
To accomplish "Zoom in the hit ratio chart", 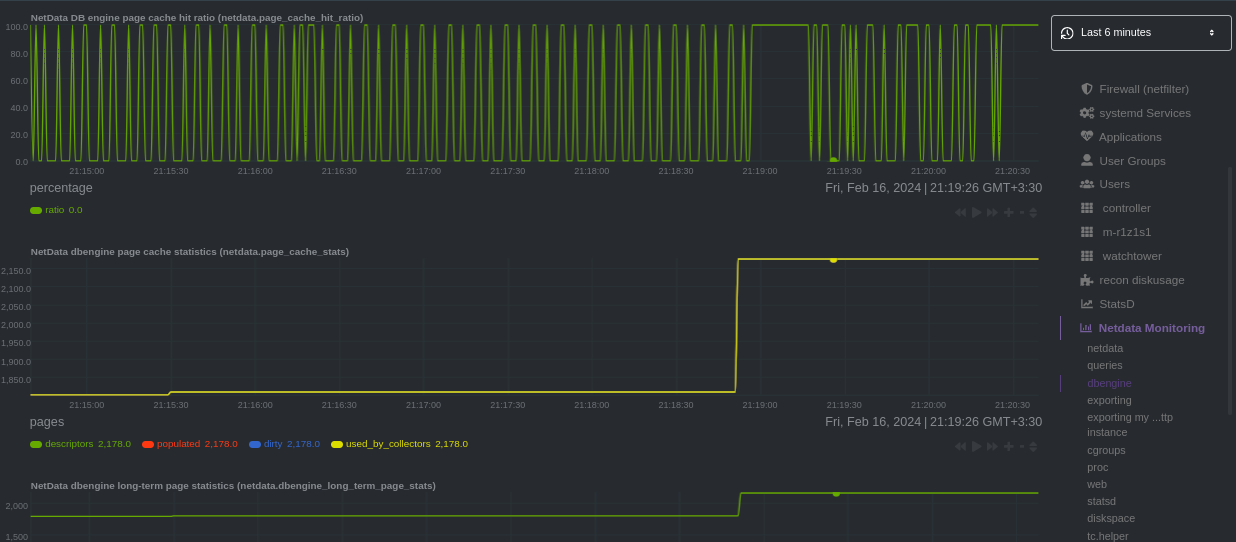I will point(1009,212).
